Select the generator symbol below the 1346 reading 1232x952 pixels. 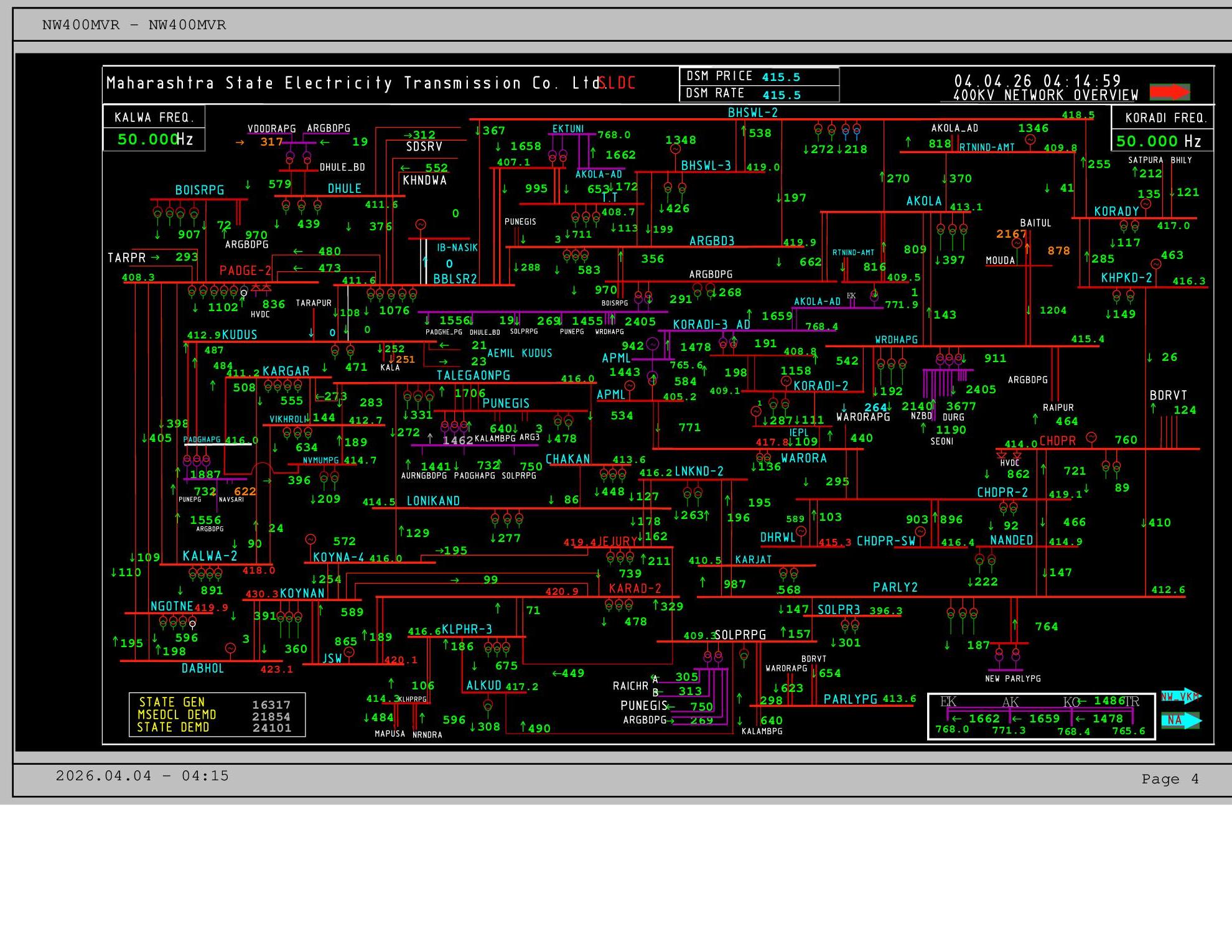pos(1030,140)
